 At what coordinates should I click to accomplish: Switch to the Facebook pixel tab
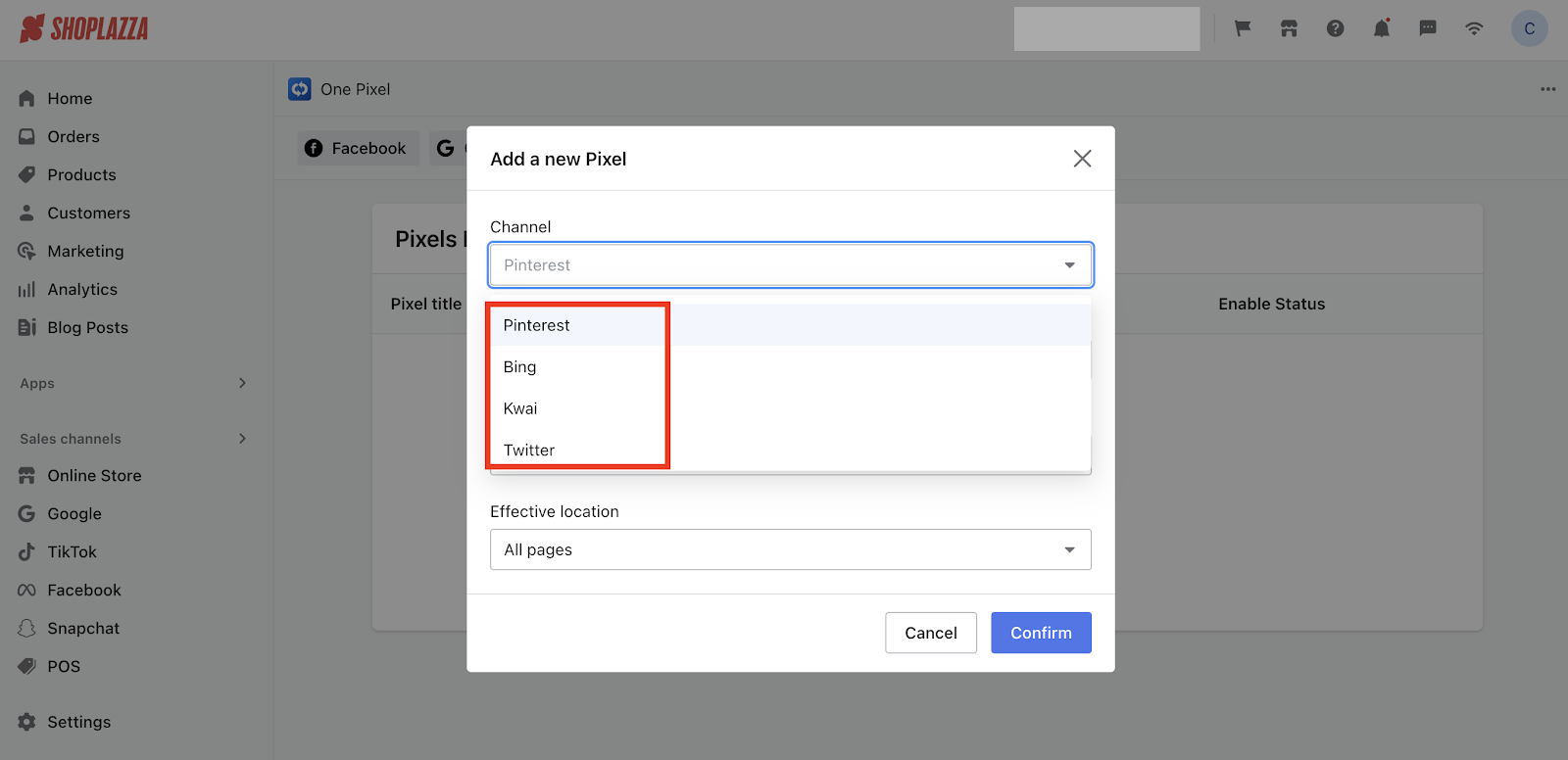click(358, 148)
